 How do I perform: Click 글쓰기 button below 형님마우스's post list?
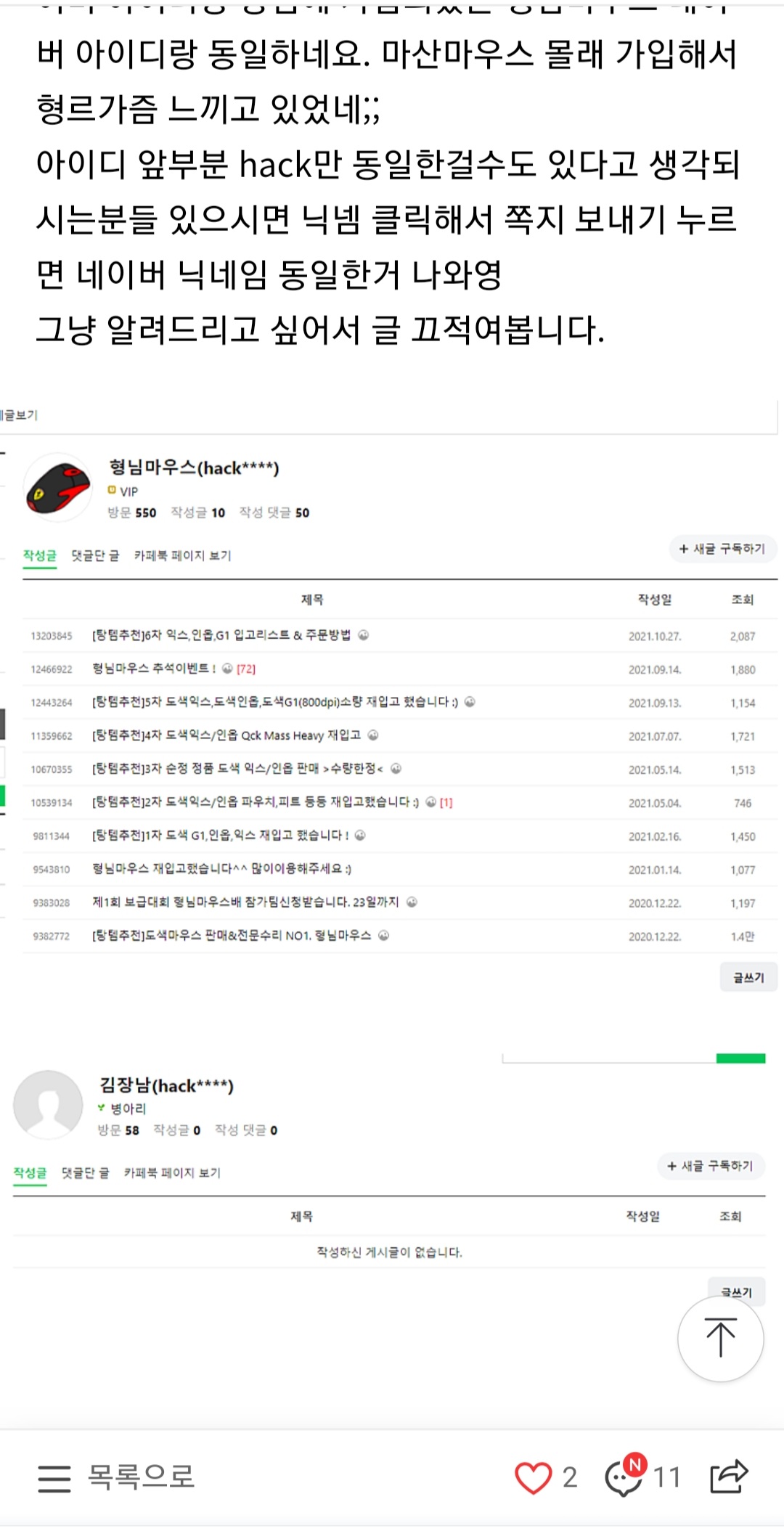tap(748, 978)
